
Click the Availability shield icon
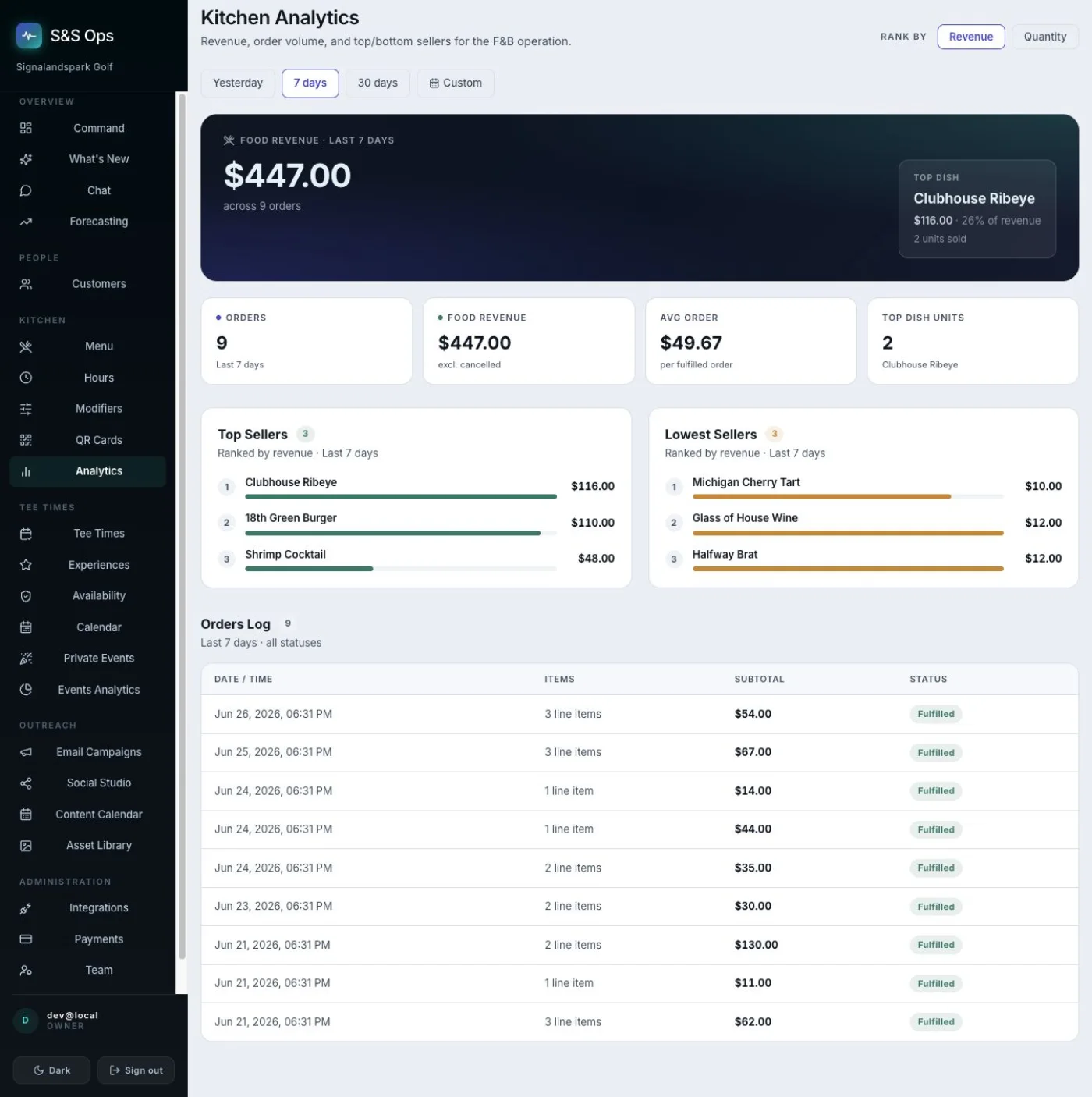pos(26,596)
